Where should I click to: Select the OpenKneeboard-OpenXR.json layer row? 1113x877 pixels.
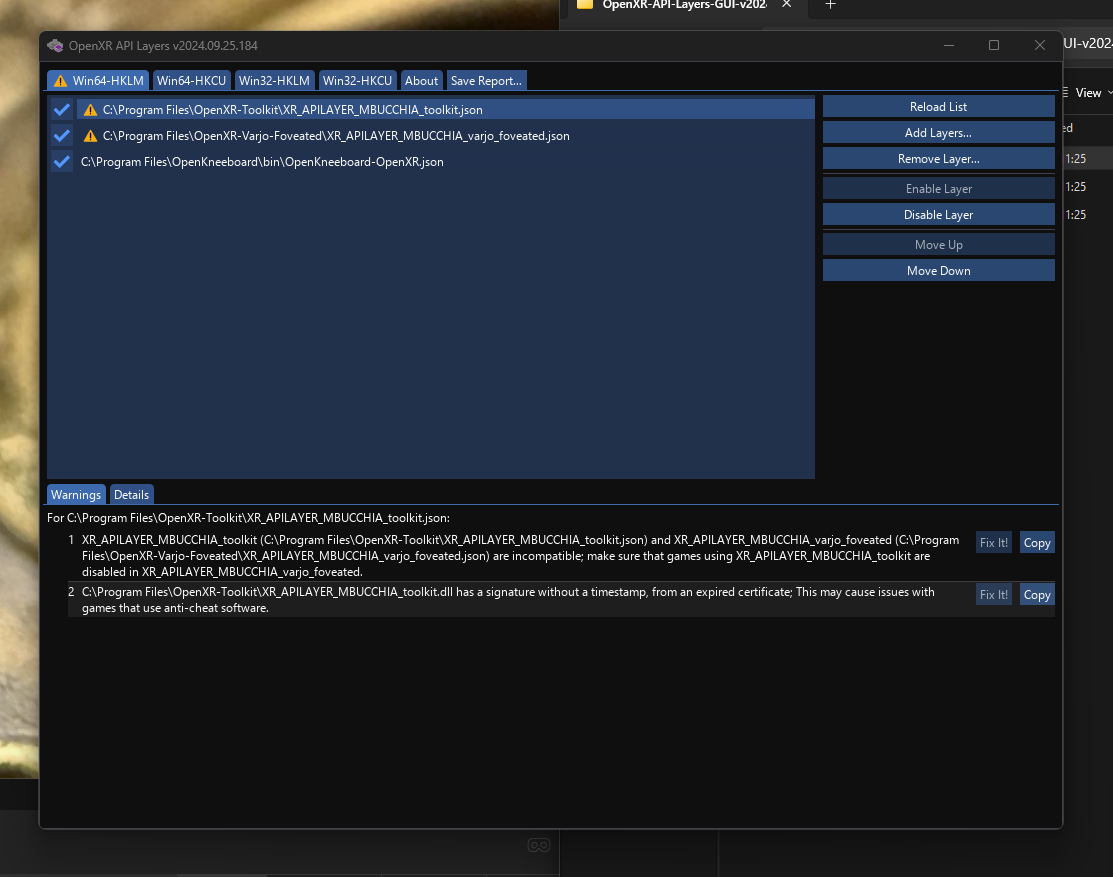(x=445, y=162)
